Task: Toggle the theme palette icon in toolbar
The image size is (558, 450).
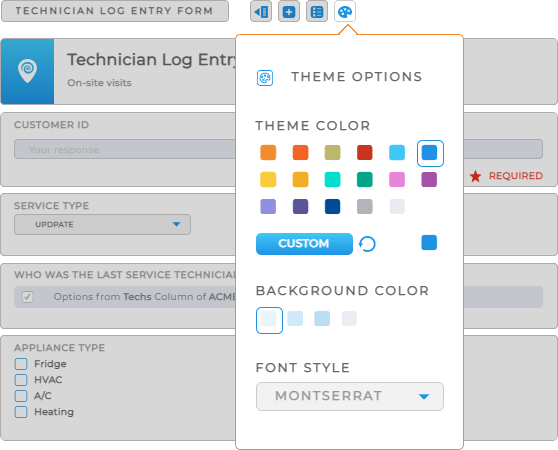Action: (x=345, y=11)
